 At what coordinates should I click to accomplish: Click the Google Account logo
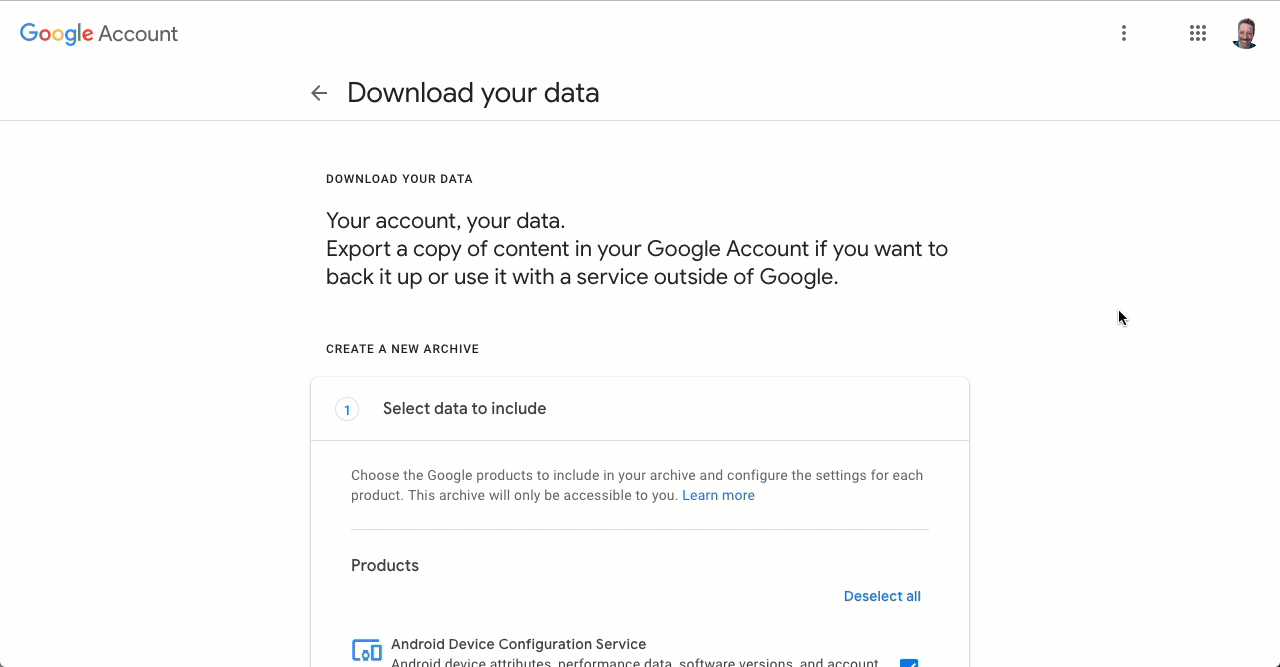point(99,33)
